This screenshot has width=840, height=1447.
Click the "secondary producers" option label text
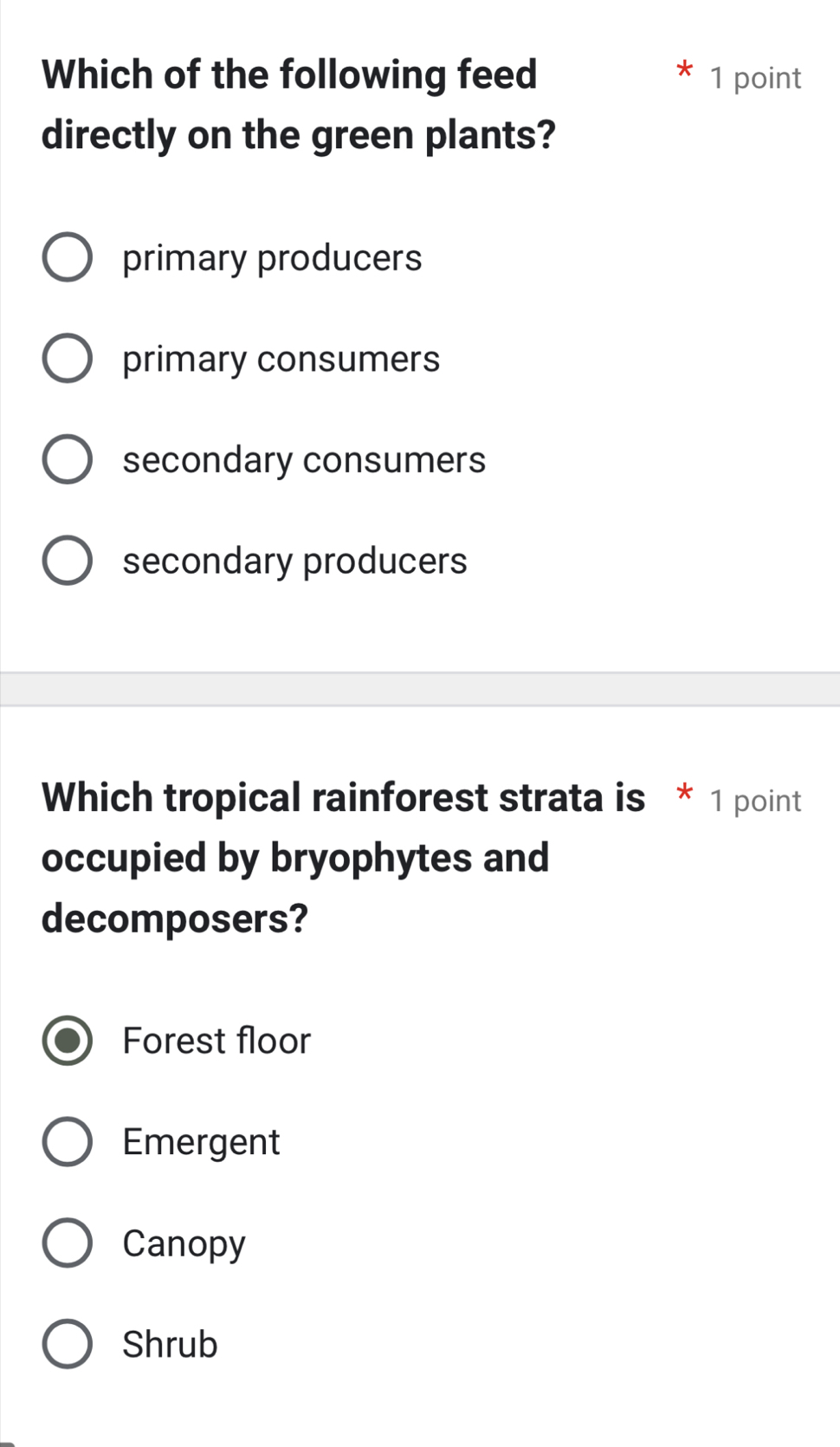click(294, 561)
